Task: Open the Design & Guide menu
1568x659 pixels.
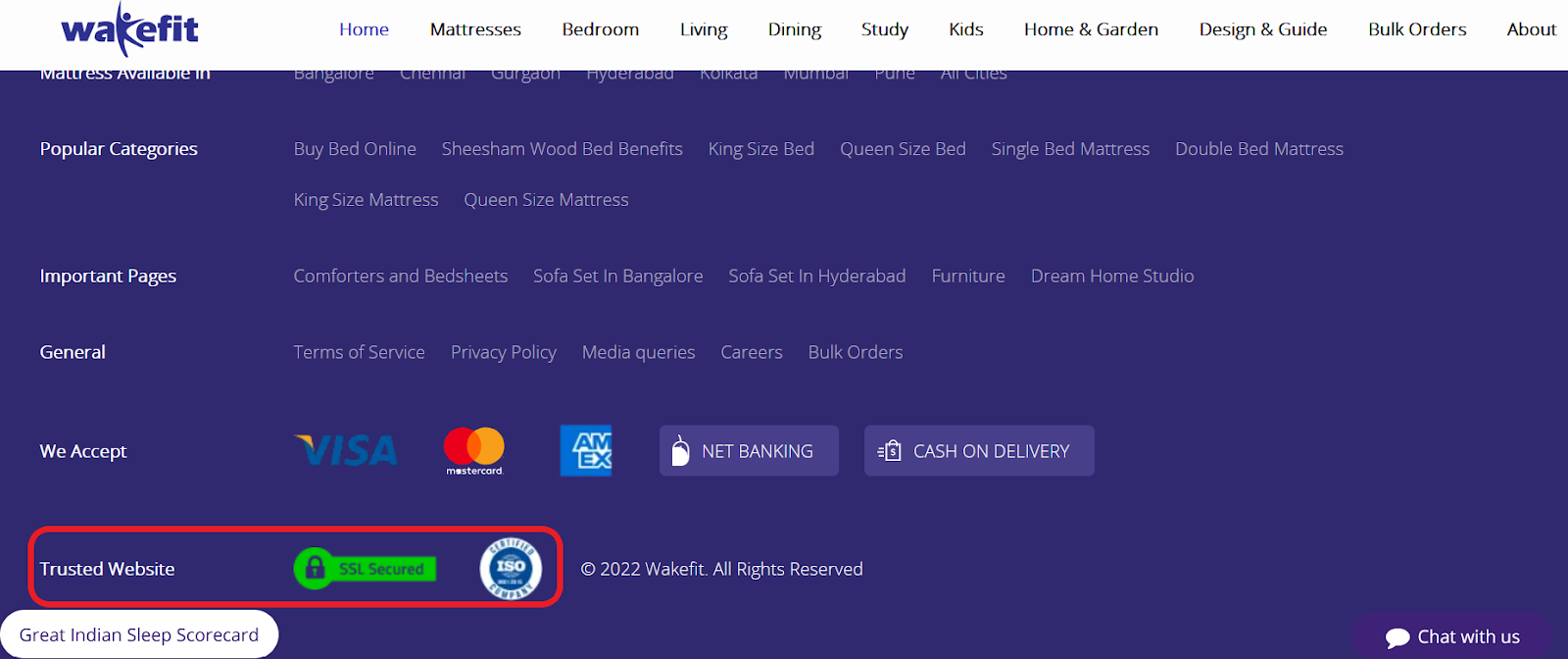Action: click(1263, 29)
